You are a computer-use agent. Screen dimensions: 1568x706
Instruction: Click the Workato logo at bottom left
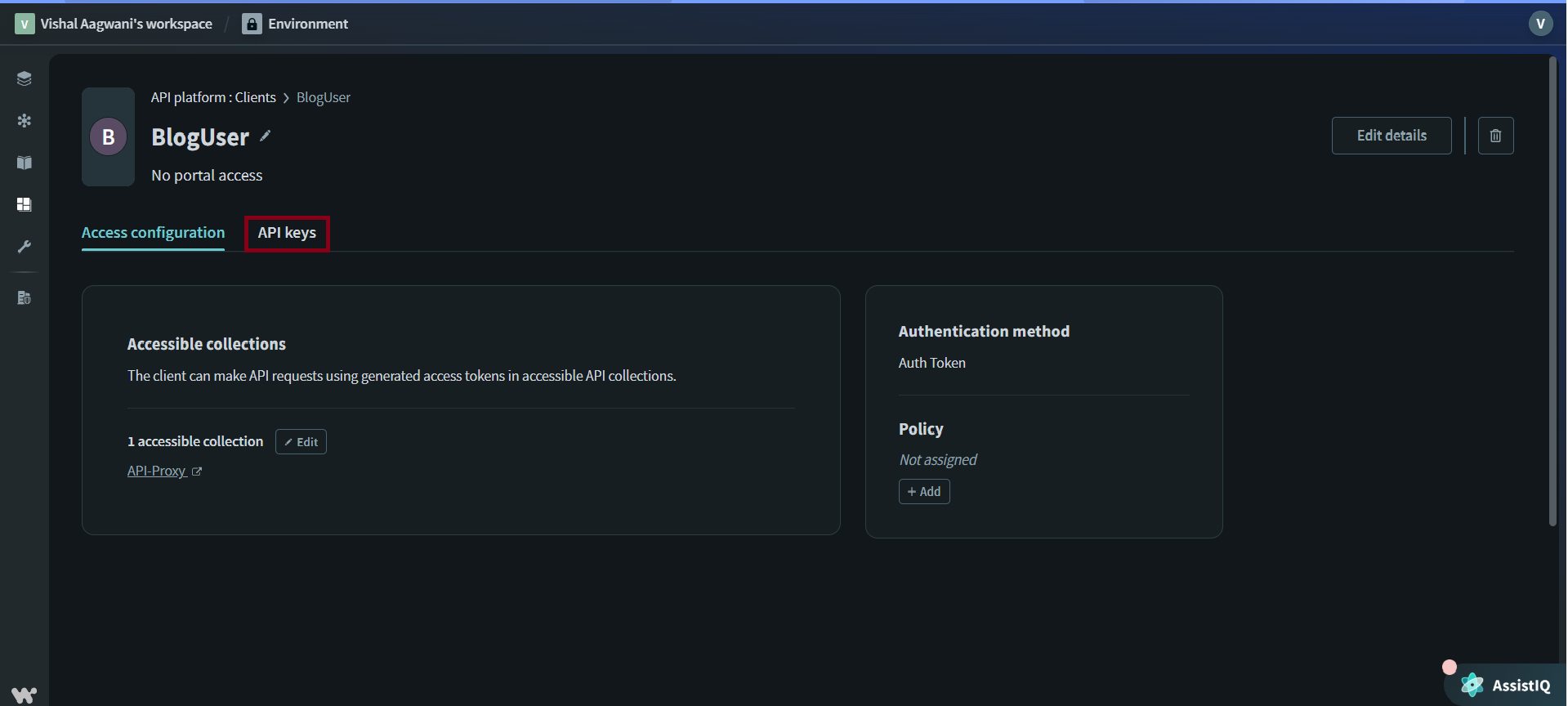click(x=25, y=695)
